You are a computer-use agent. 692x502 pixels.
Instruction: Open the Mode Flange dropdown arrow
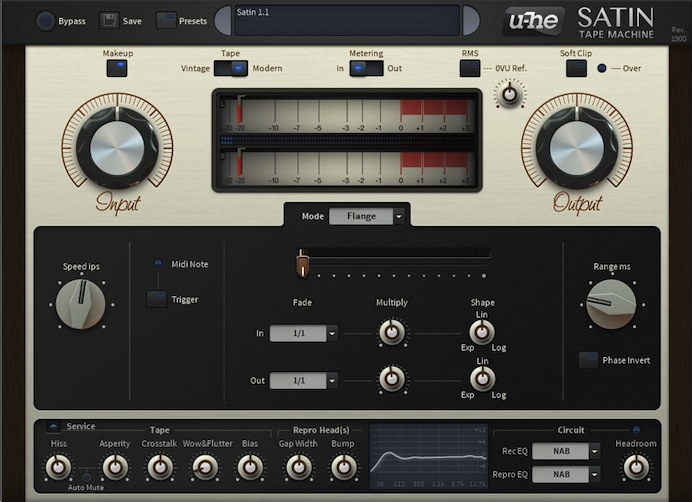(399, 216)
